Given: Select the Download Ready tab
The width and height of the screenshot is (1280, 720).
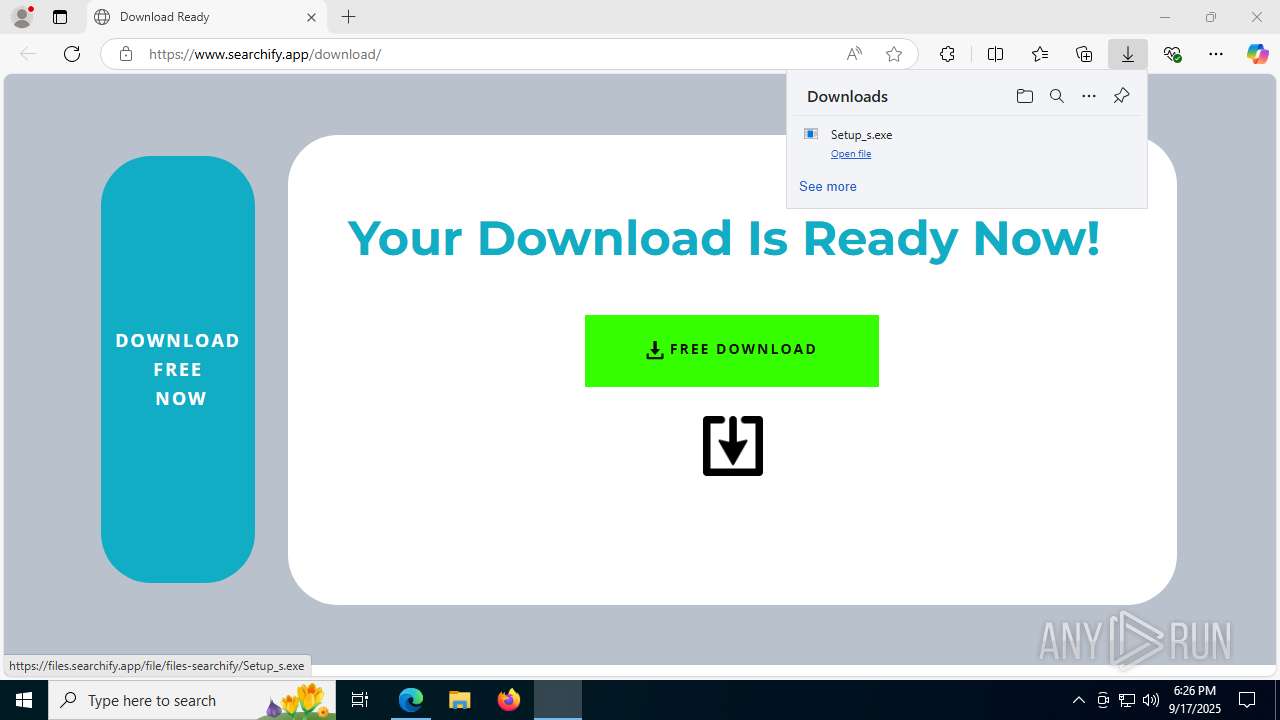Looking at the screenshot, I should click(207, 17).
